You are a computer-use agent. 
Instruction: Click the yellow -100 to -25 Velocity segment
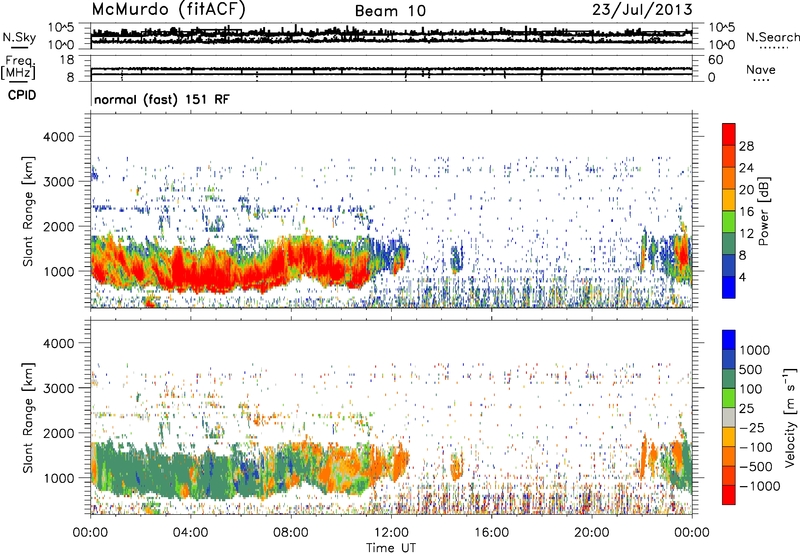[x=729, y=437]
